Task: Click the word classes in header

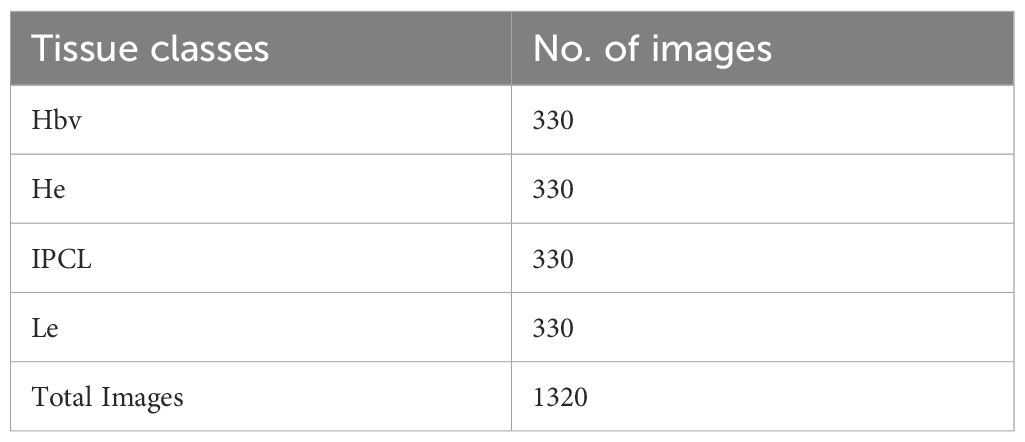Action: [210, 49]
